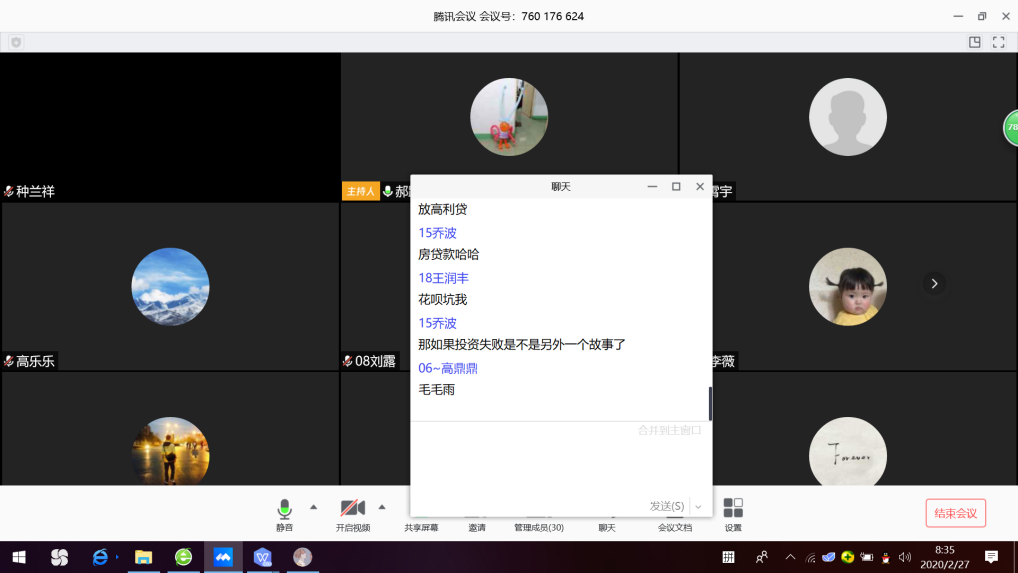Switch the video layout using top-right icon
The width and height of the screenshot is (1018, 573).
975,42
